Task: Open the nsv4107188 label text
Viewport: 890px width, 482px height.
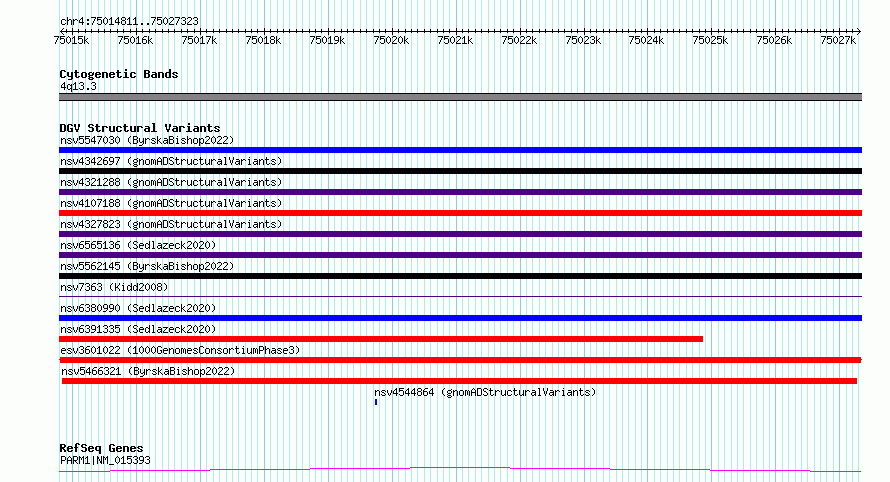Action: point(171,203)
